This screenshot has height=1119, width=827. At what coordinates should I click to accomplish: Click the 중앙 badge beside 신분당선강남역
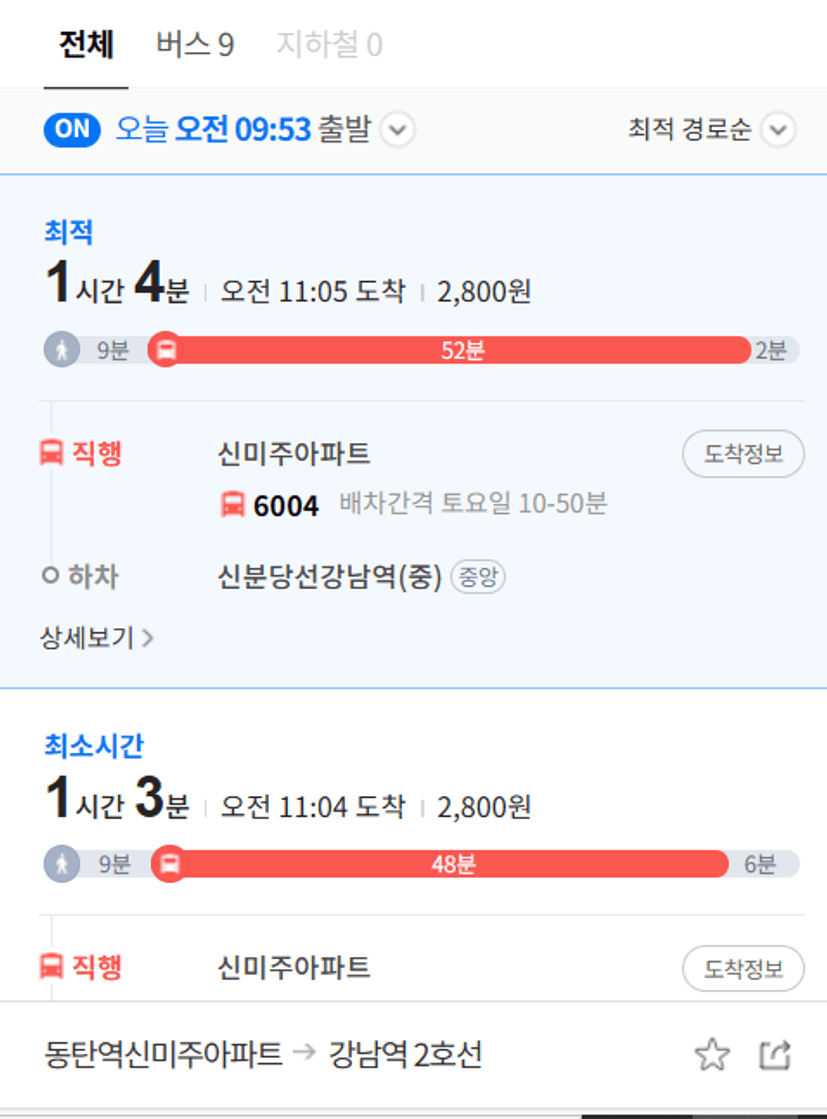478,577
